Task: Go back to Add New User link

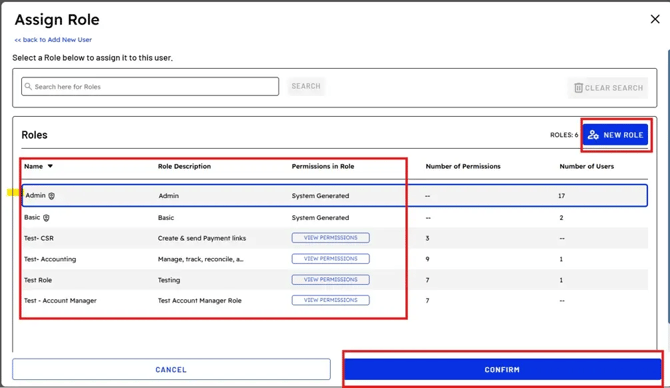Action: tap(53, 40)
